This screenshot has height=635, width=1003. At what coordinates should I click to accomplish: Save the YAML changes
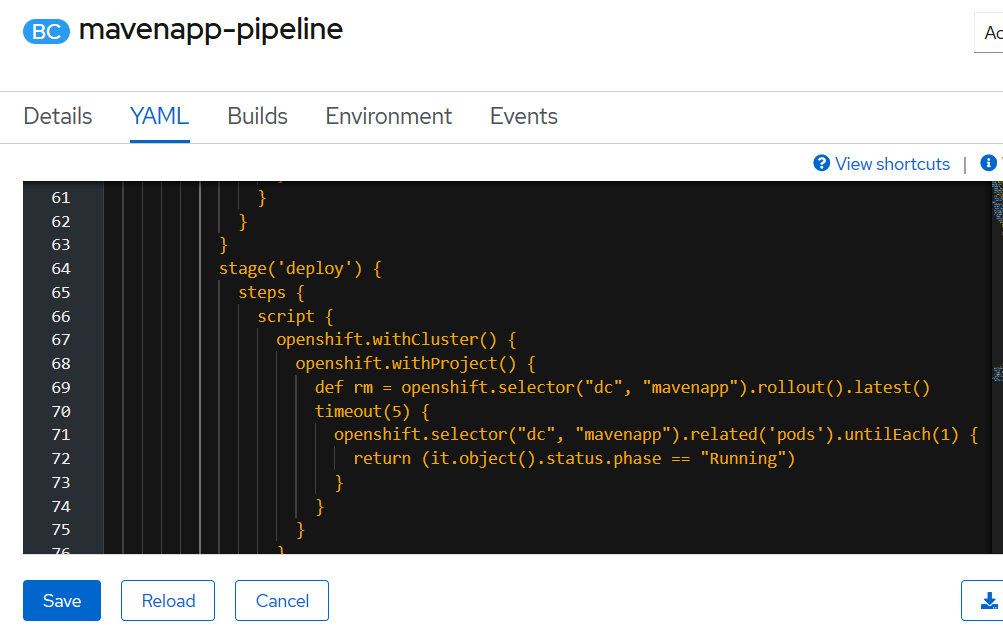[62, 601]
